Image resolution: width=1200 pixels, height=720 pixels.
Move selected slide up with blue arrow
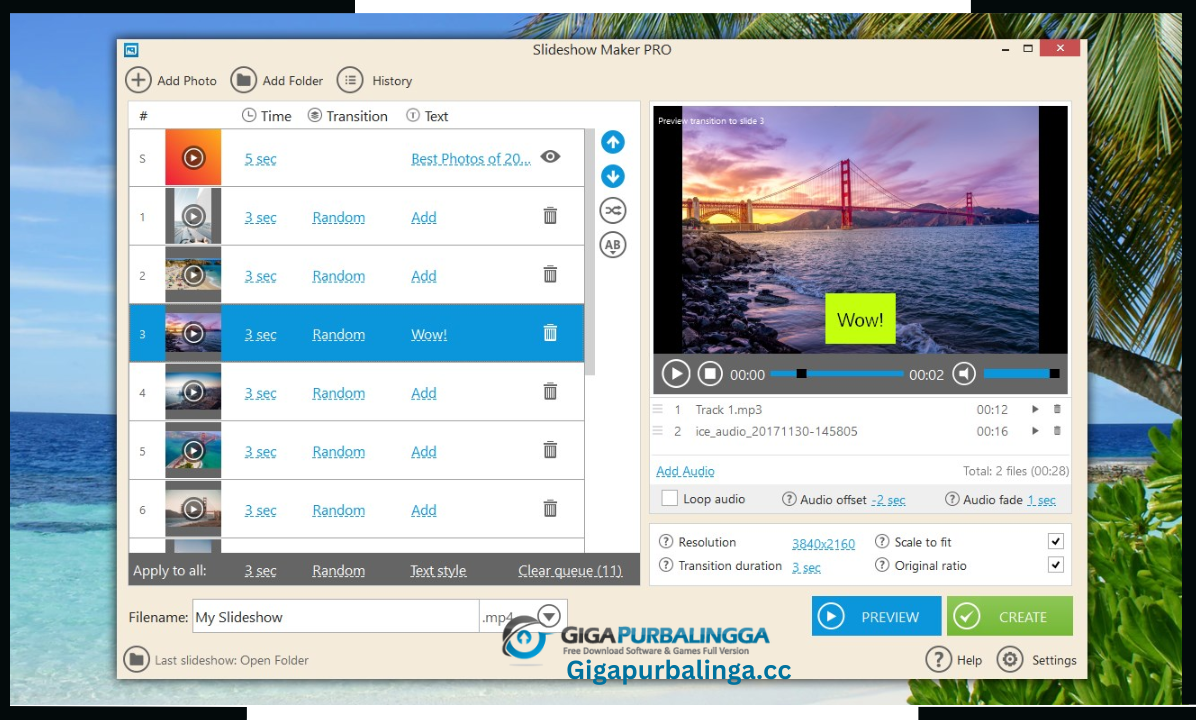[x=613, y=142]
